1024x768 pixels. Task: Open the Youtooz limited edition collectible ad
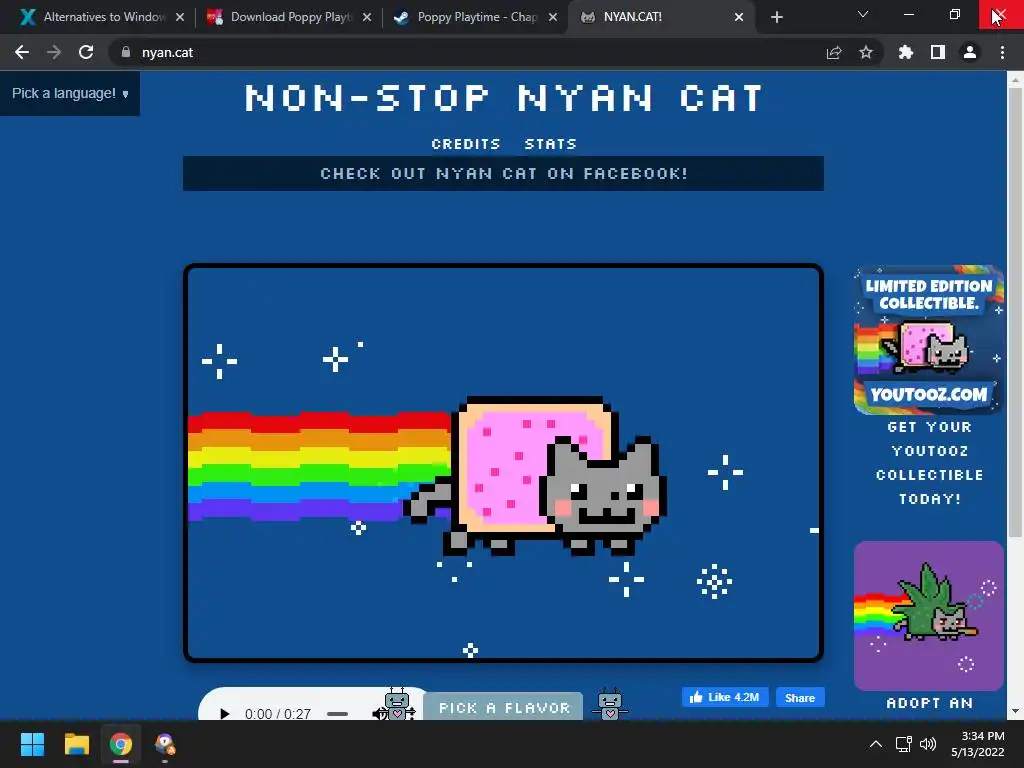tap(929, 340)
